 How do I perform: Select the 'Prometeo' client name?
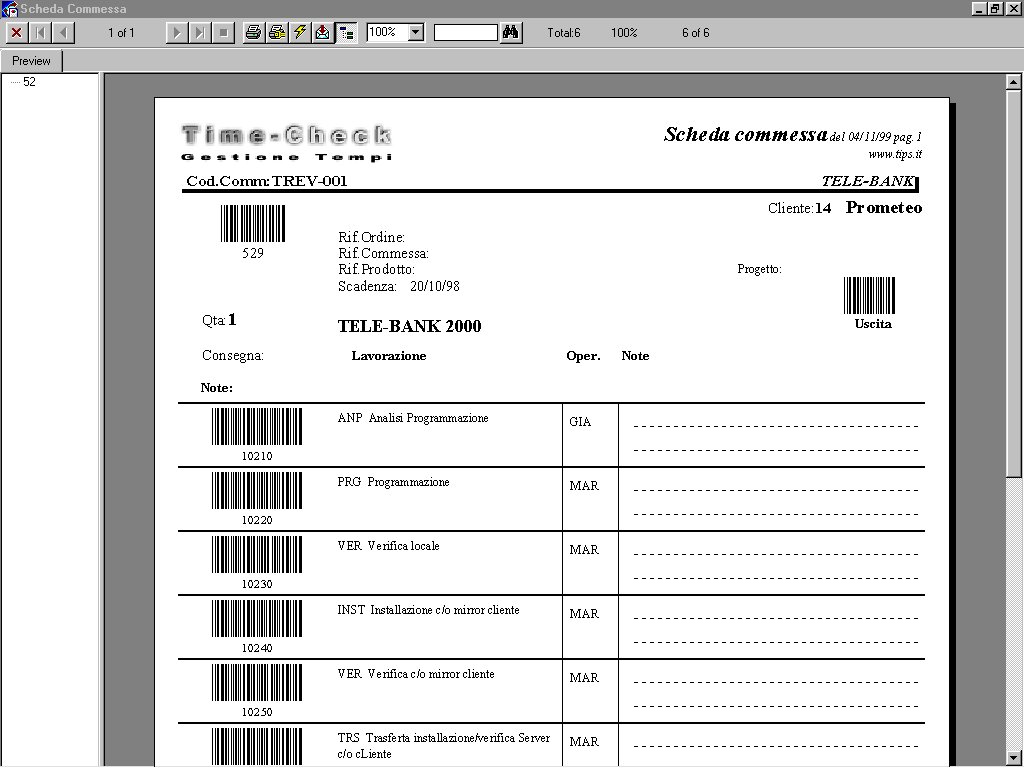884,208
